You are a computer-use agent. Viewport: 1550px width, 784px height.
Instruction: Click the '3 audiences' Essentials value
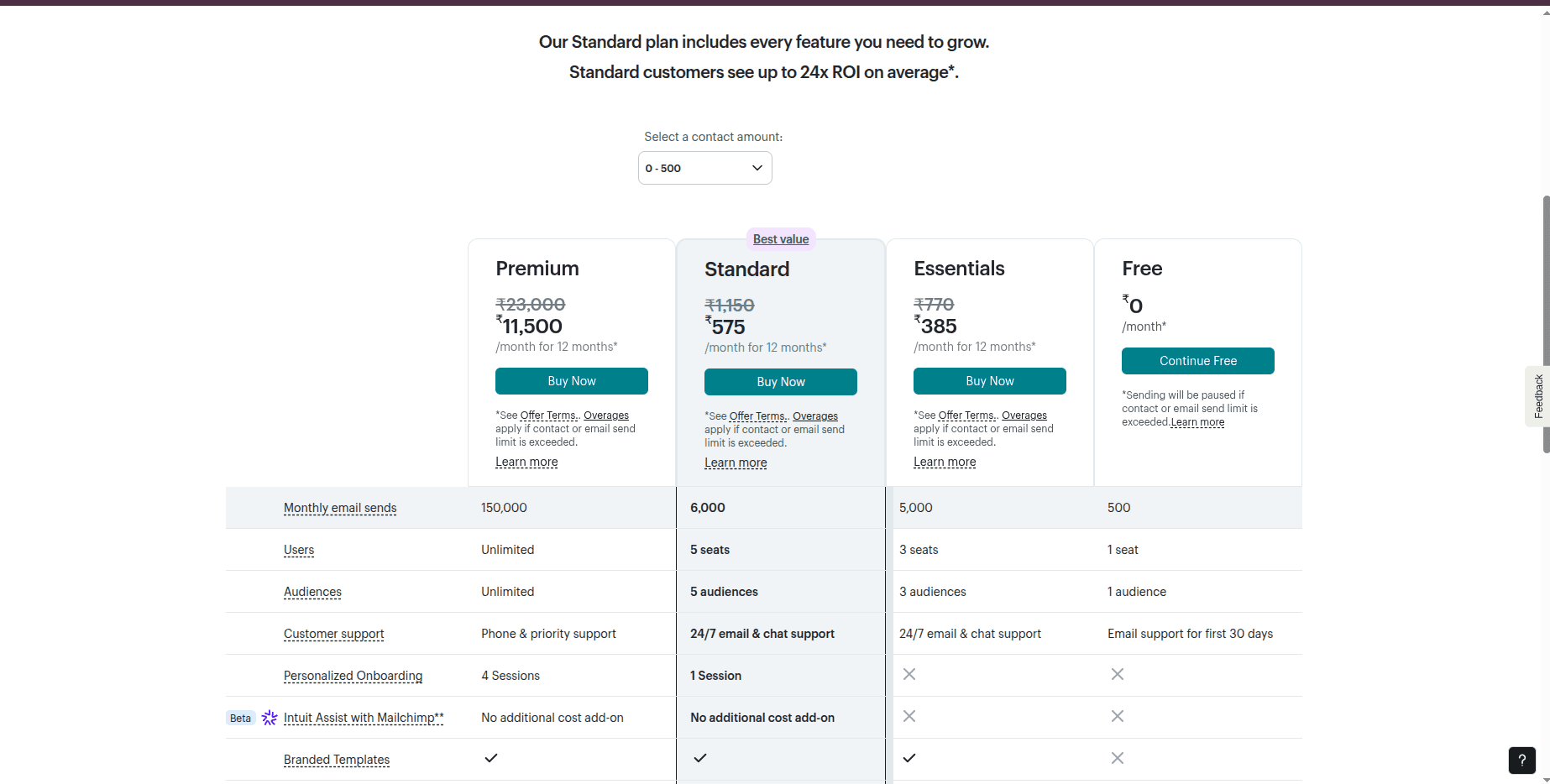(x=933, y=592)
